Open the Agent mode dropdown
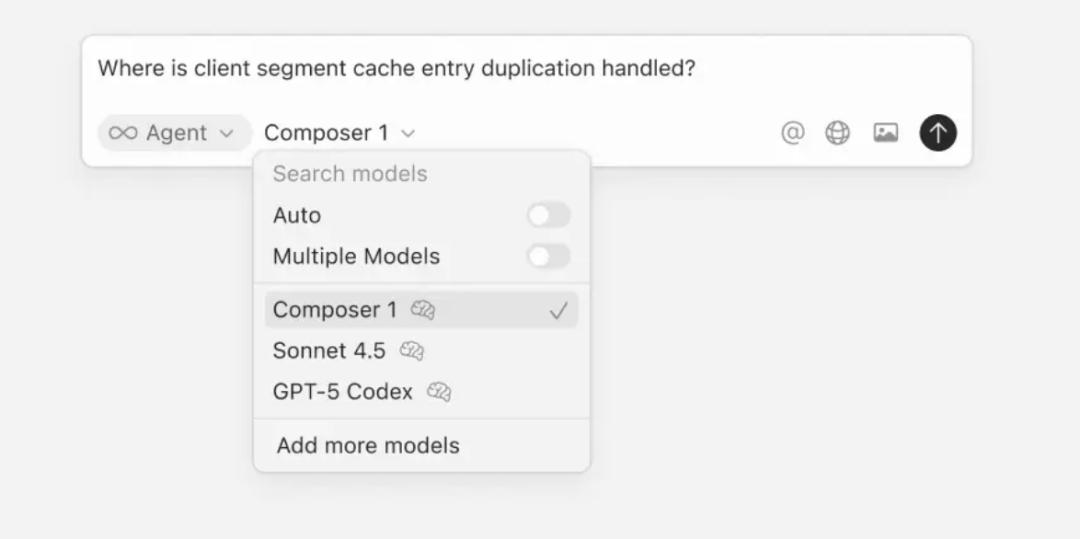This screenshot has width=1080, height=539. coord(175,133)
